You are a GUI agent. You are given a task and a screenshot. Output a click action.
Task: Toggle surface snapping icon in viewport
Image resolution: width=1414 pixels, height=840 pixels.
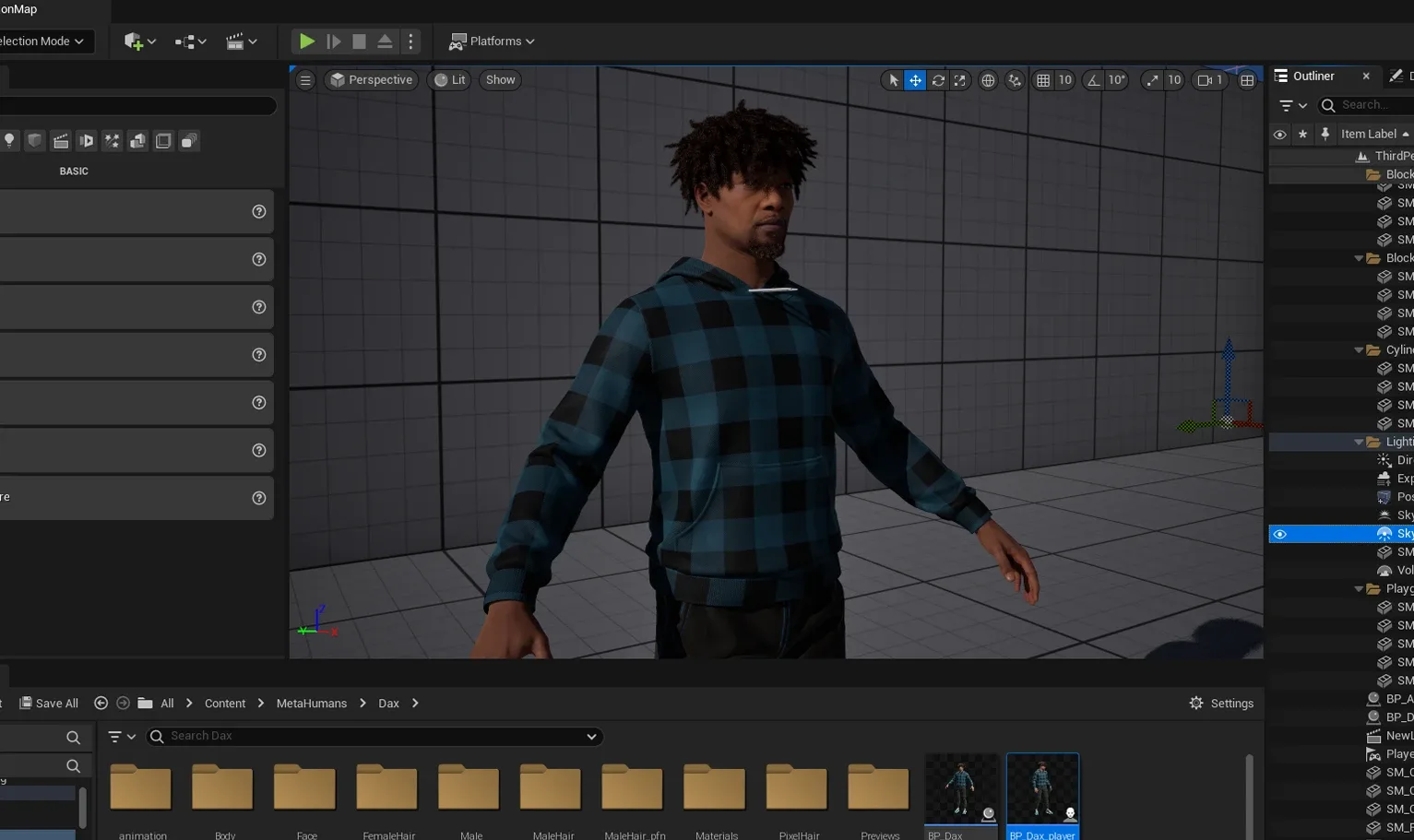click(x=1015, y=80)
